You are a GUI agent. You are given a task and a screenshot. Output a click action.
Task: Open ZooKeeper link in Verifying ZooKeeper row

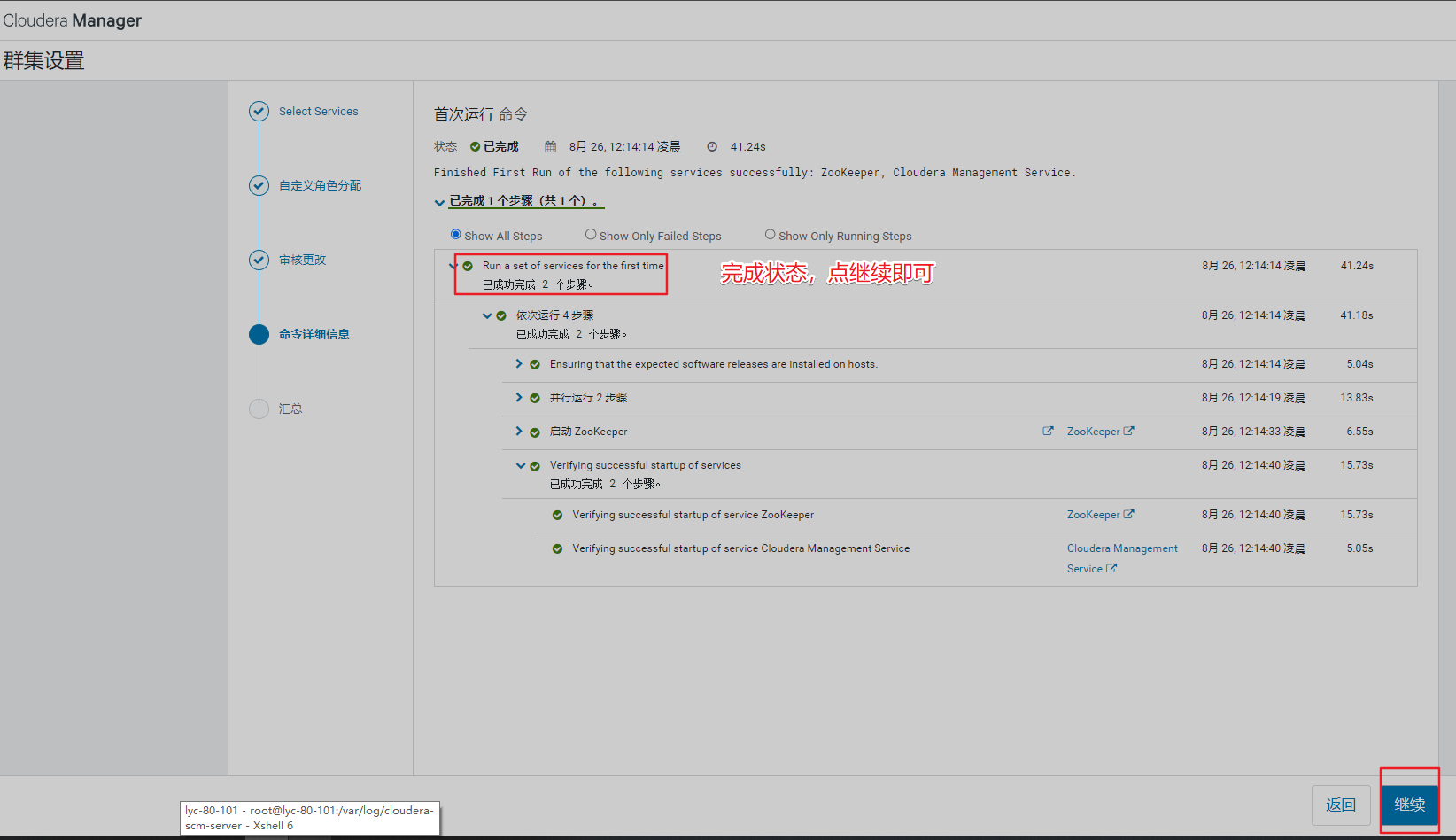click(1093, 515)
